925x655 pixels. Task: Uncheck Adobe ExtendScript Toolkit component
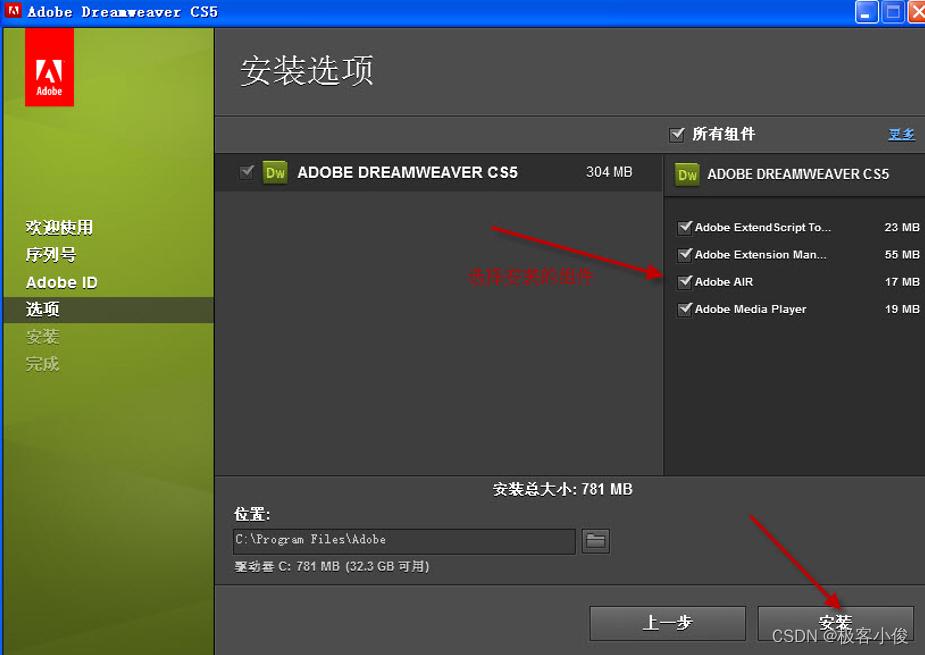[684, 227]
